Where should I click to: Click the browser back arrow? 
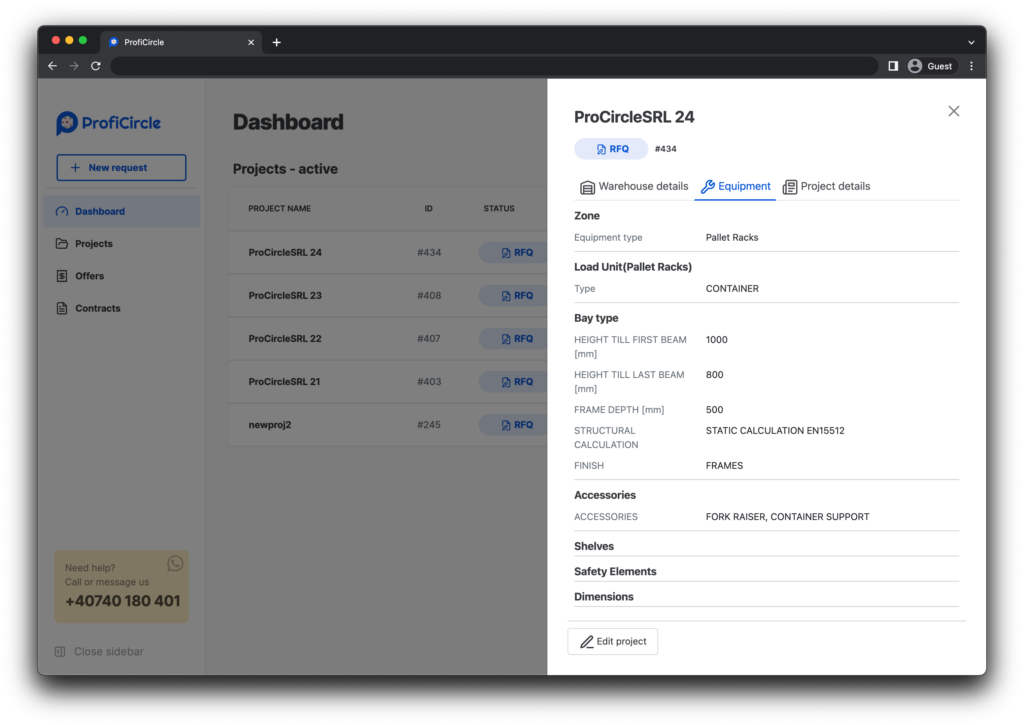52,66
